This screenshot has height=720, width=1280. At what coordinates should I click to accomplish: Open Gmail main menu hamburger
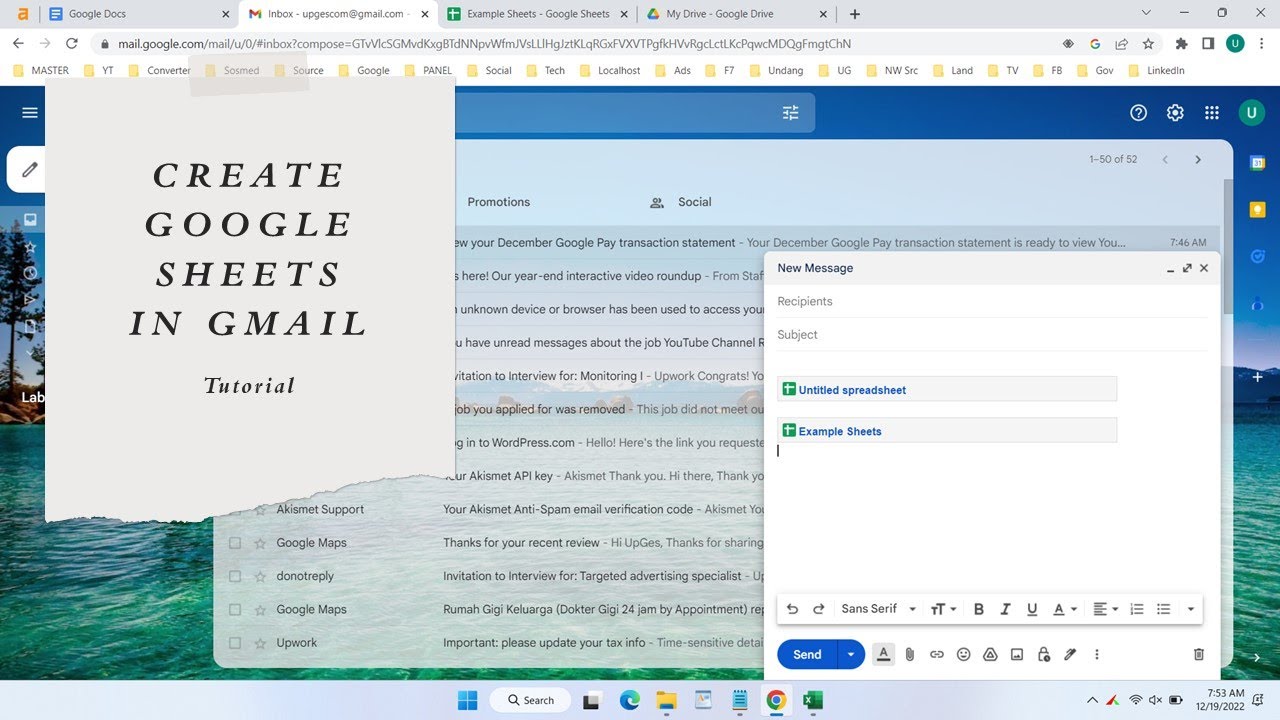(x=30, y=113)
